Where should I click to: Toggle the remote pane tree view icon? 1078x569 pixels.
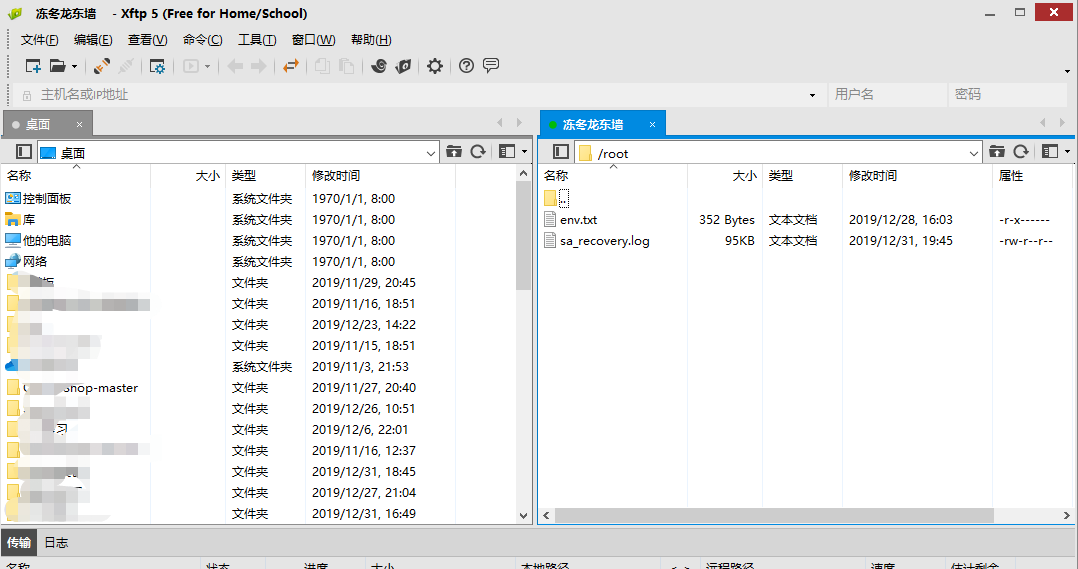point(561,151)
